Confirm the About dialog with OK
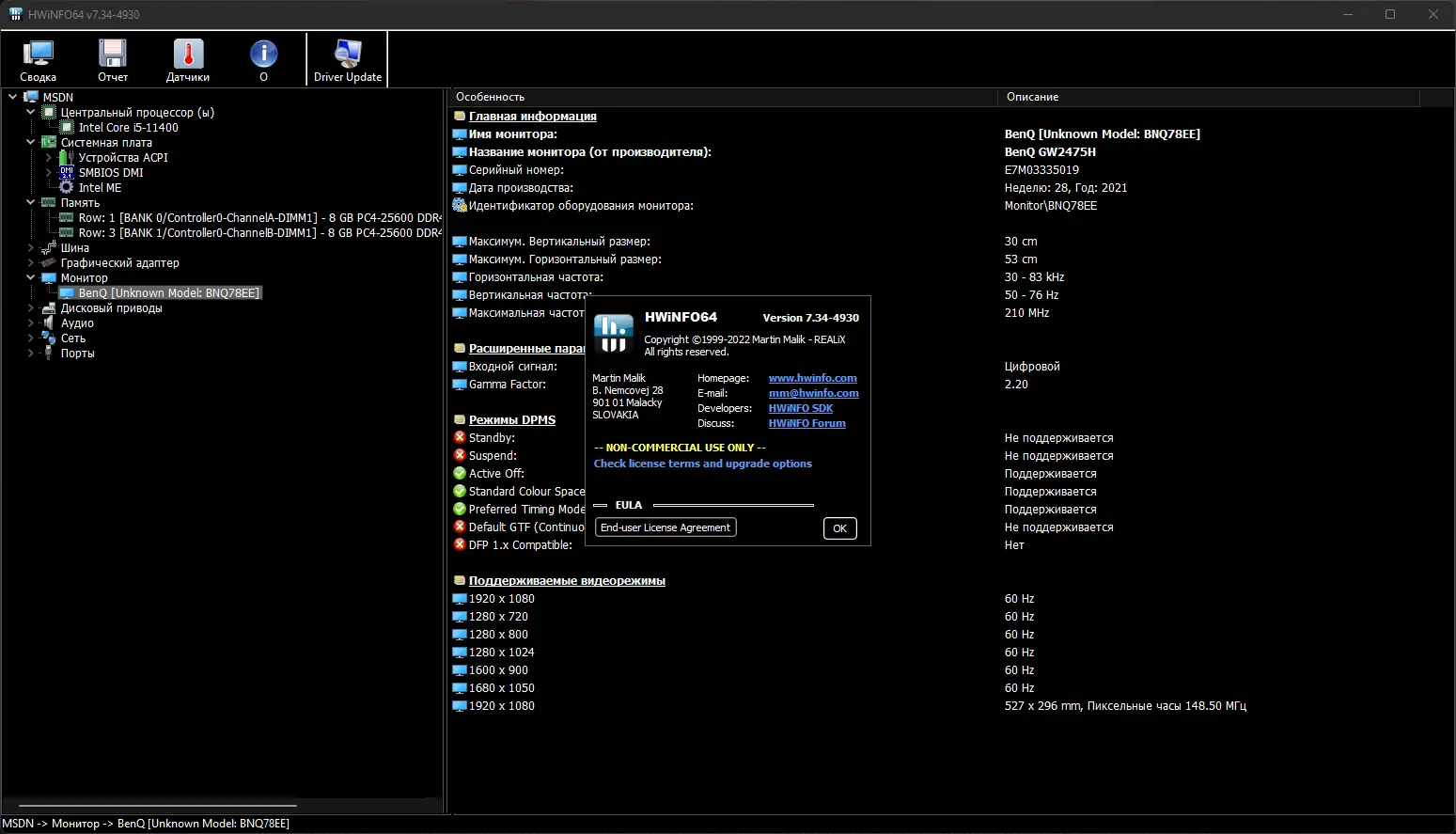Screen dimensions: 1456x834 [839, 528]
